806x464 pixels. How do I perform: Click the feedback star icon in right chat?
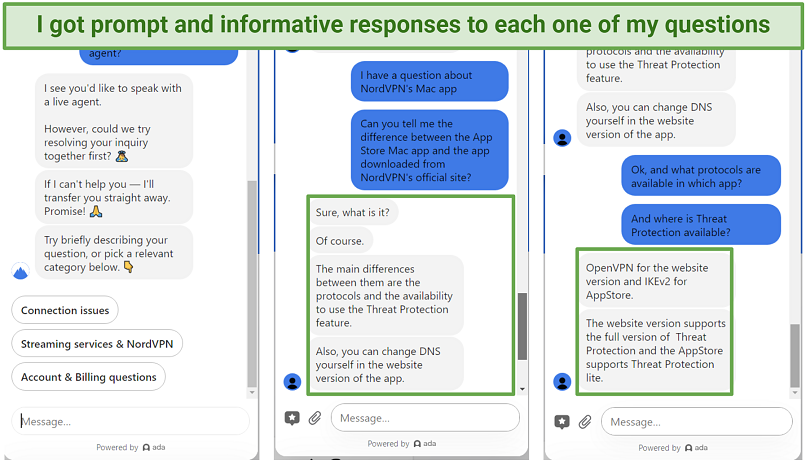[x=562, y=422]
